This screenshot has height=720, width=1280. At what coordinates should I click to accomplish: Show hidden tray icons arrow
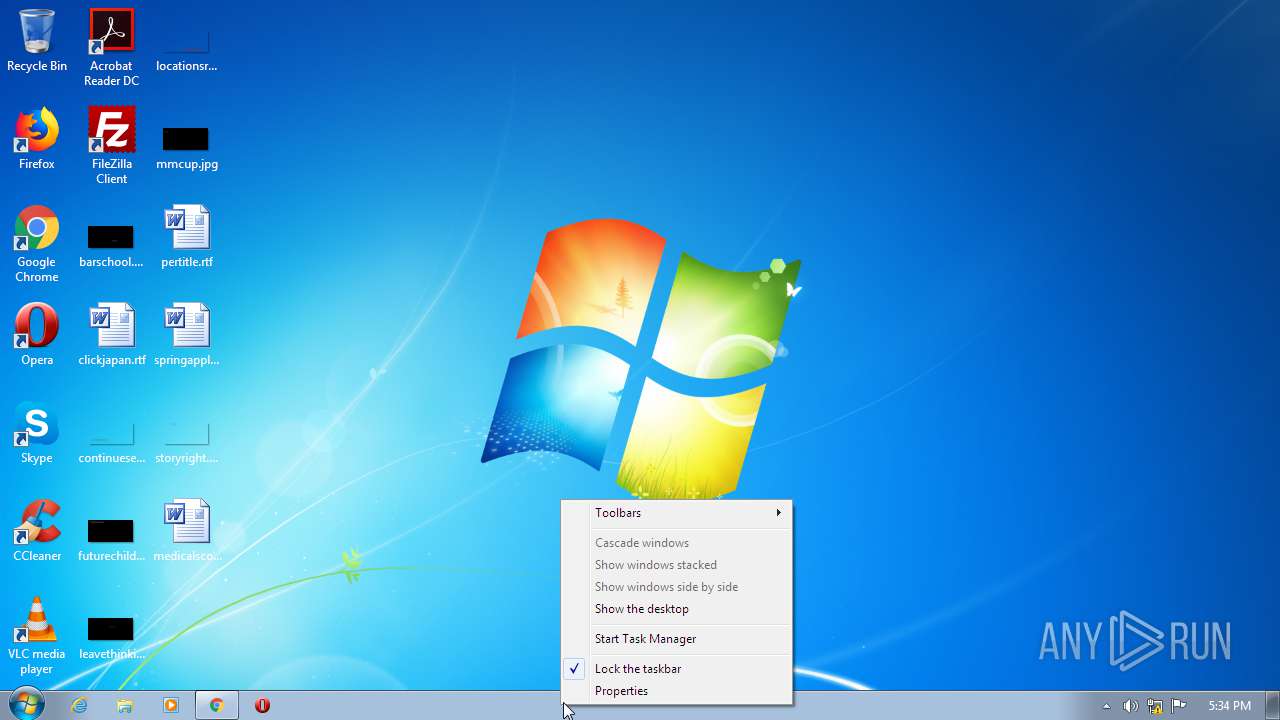click(1106, 706)
